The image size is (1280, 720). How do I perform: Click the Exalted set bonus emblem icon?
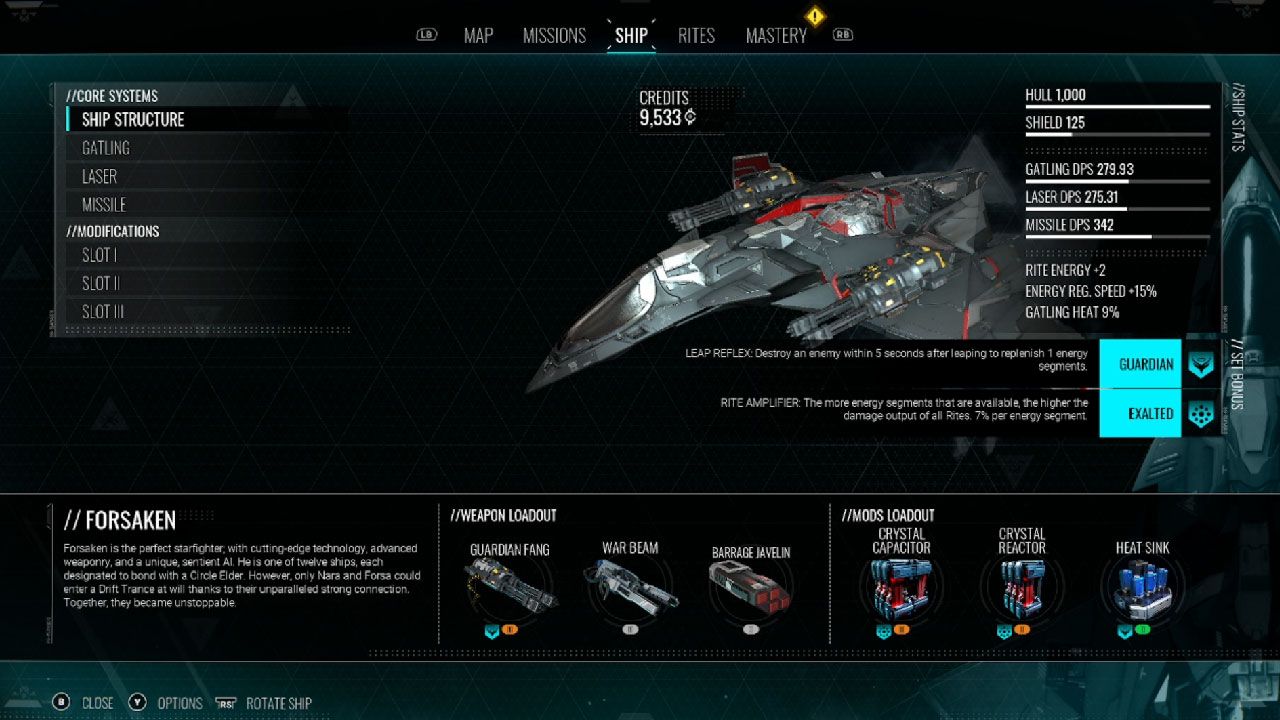click(1201, 413)
